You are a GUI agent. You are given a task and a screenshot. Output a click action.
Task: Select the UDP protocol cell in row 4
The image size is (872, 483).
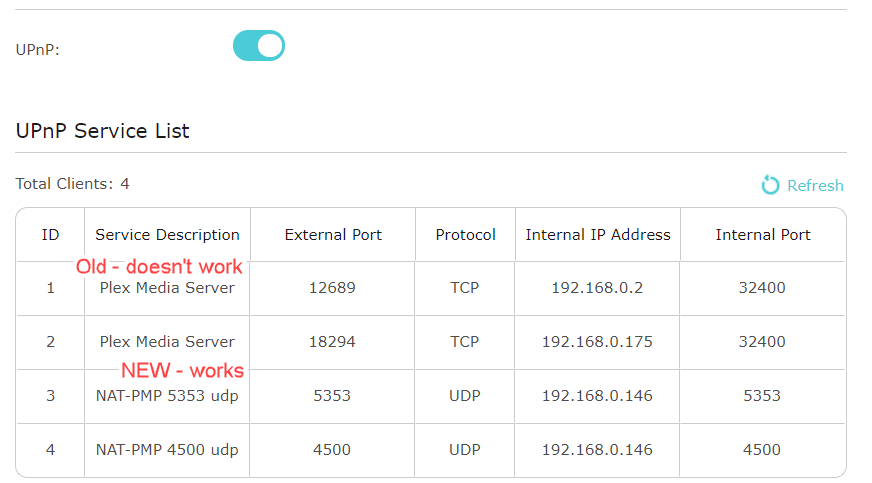(x=464, y=450)
